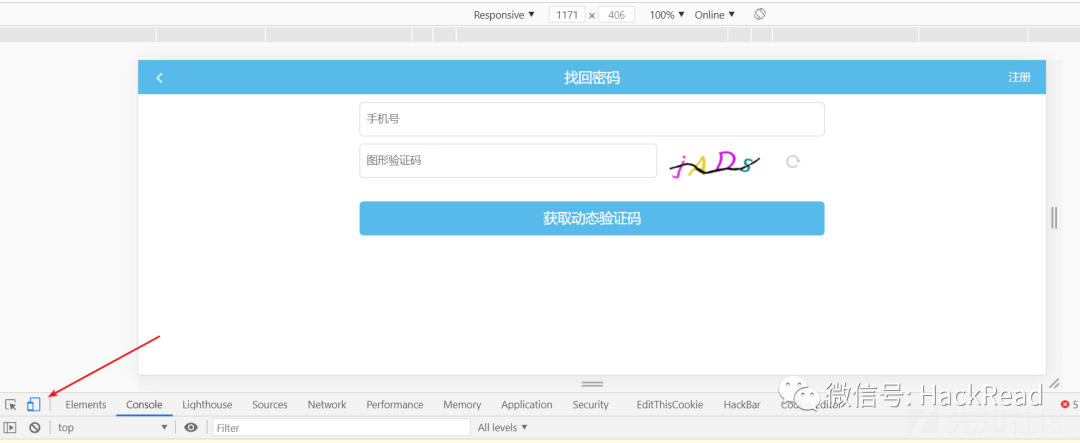1080x443 pixels.
Task: Refresh the captcha image icon
Action: click(x=793, y=162)
